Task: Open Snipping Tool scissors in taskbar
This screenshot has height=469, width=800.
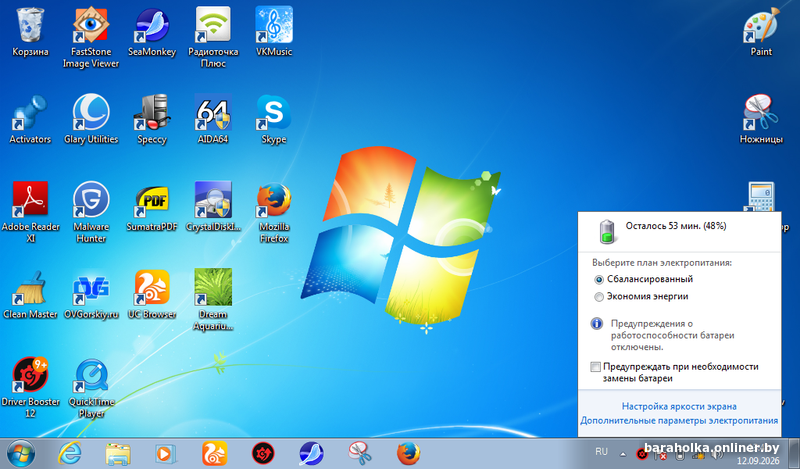Action: click(x=360, y=454)
